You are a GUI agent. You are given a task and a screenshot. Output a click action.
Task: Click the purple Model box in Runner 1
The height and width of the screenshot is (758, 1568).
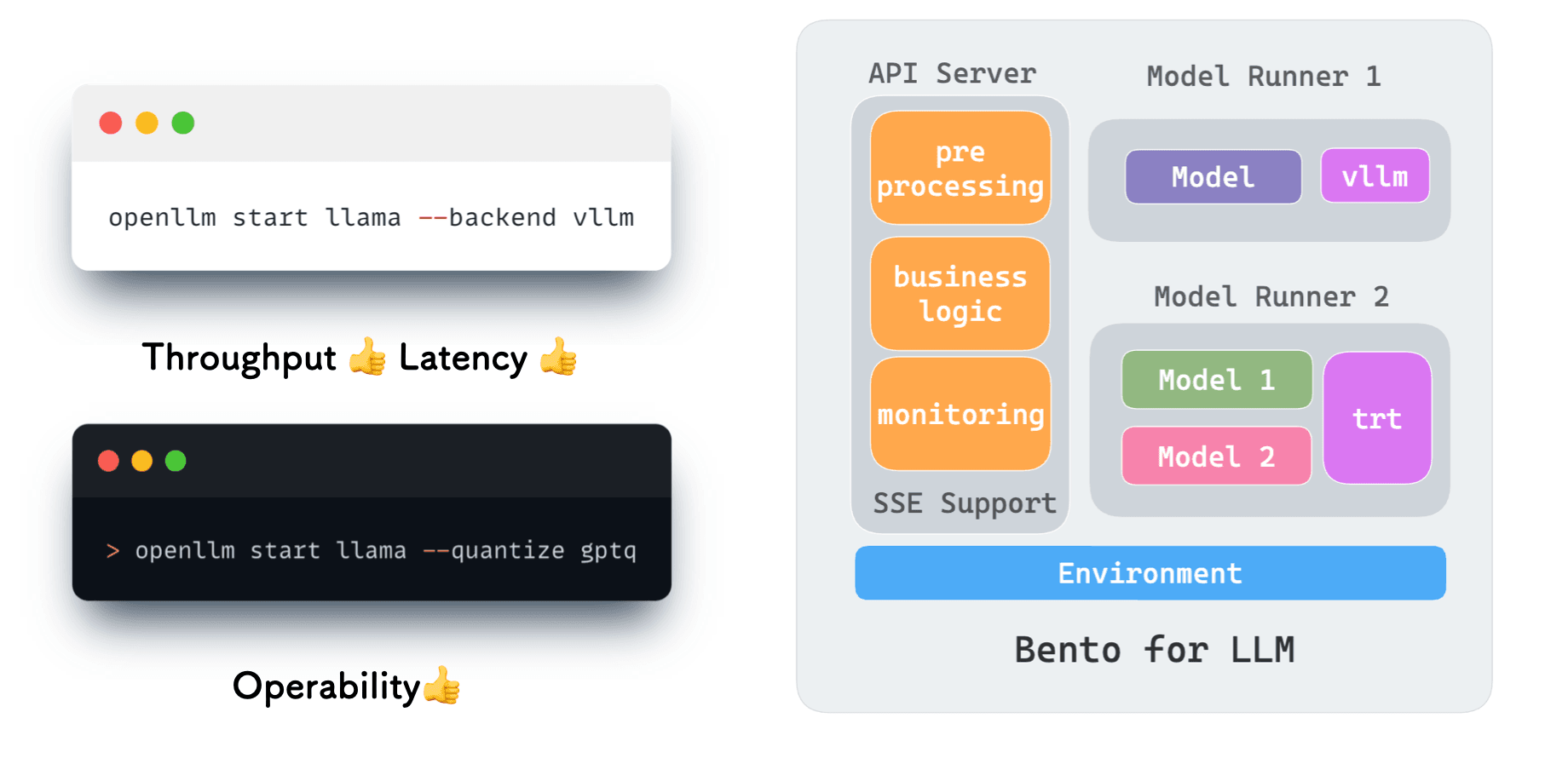[x=1213, y=177]
